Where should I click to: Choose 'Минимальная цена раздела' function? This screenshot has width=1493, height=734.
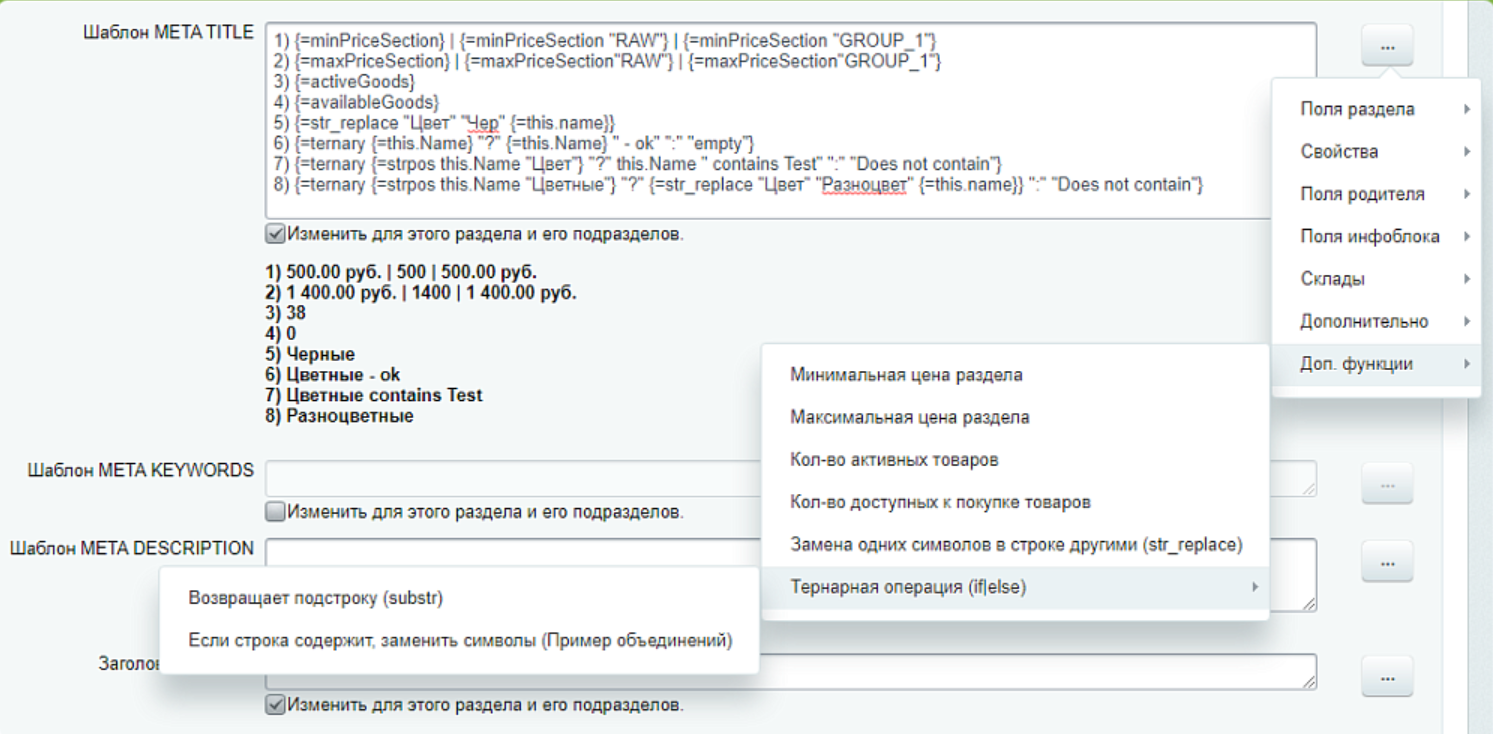coord(1015,376)
